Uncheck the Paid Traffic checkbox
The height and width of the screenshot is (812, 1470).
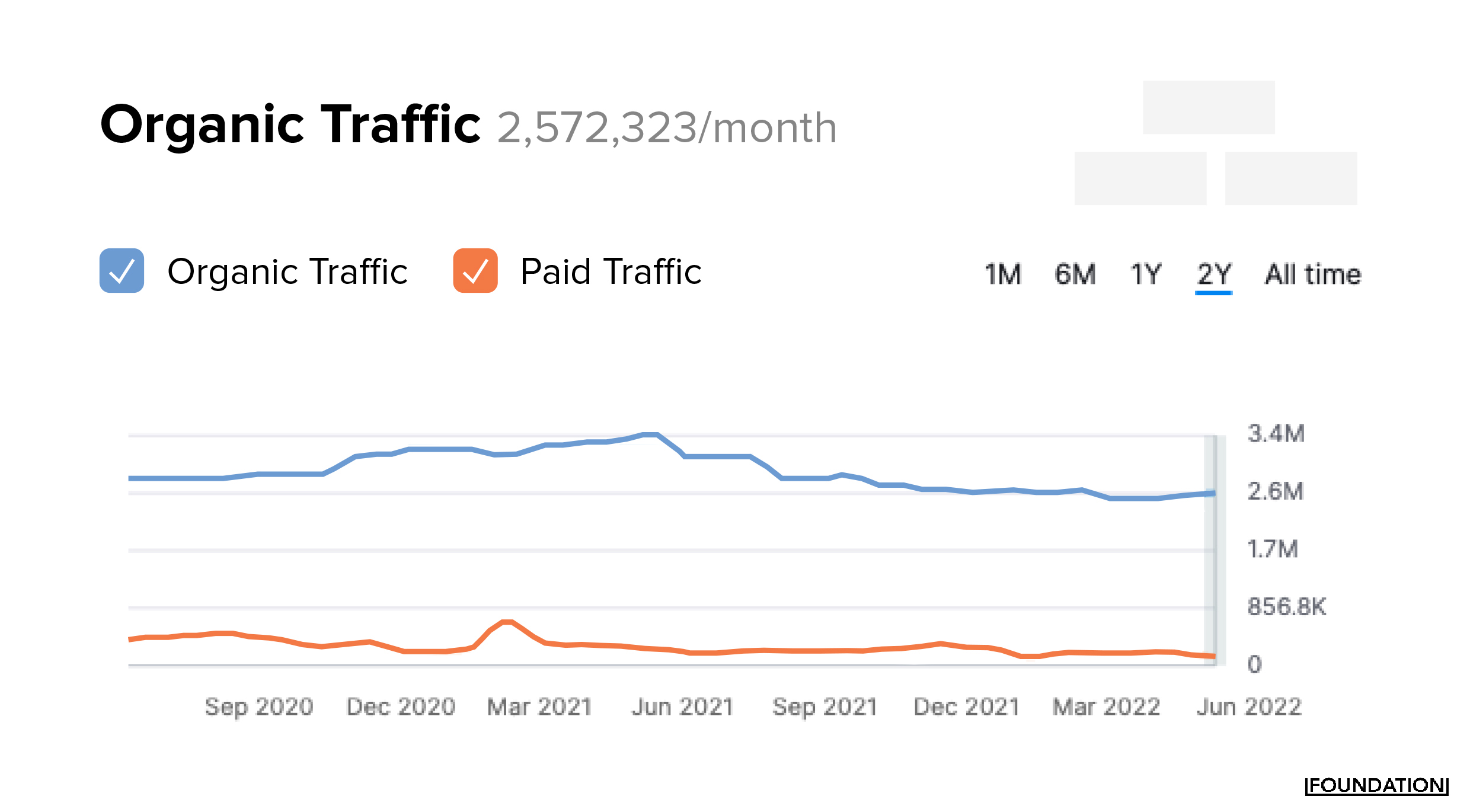[475, 271]
